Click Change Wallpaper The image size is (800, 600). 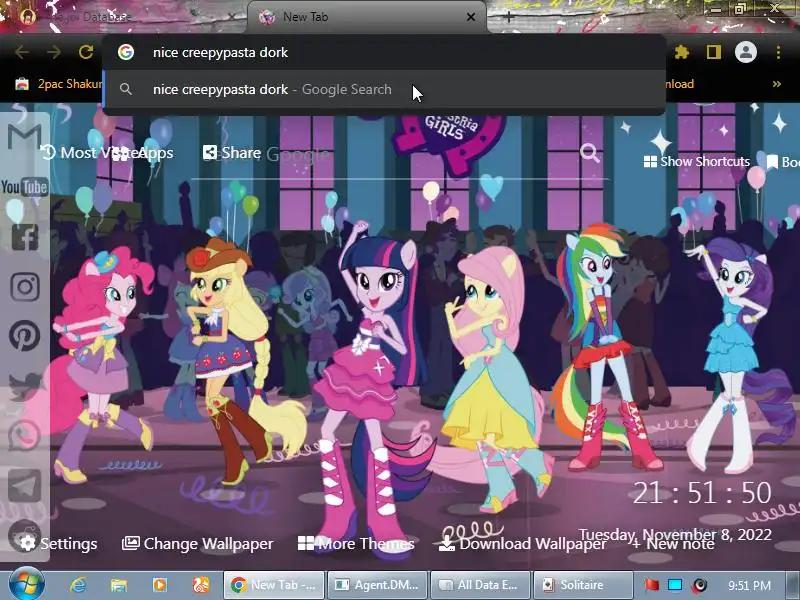[197, 543]
